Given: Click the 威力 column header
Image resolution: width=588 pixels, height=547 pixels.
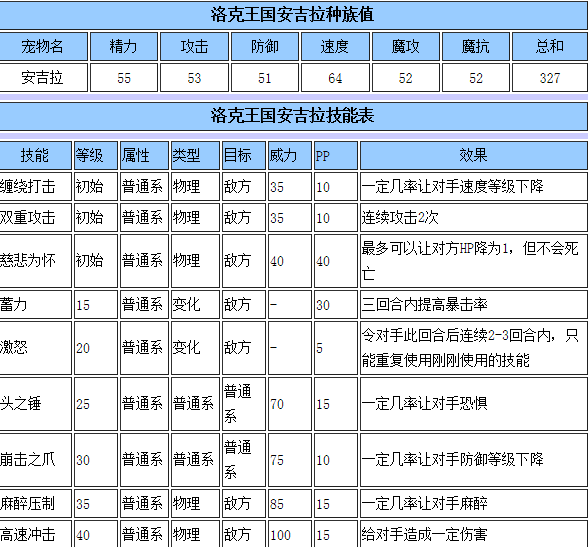Looking at the screenshot, I should point(290,155).
